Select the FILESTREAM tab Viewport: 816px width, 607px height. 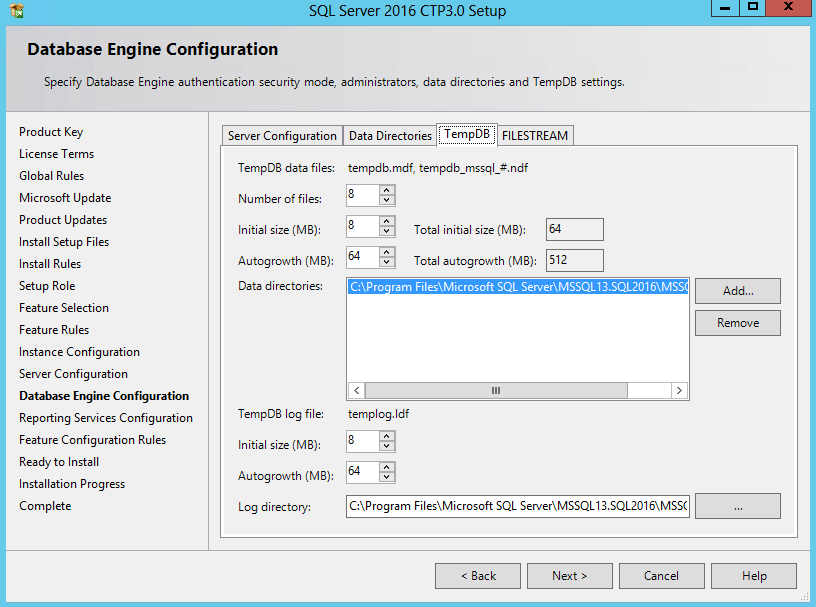point(535,136)
